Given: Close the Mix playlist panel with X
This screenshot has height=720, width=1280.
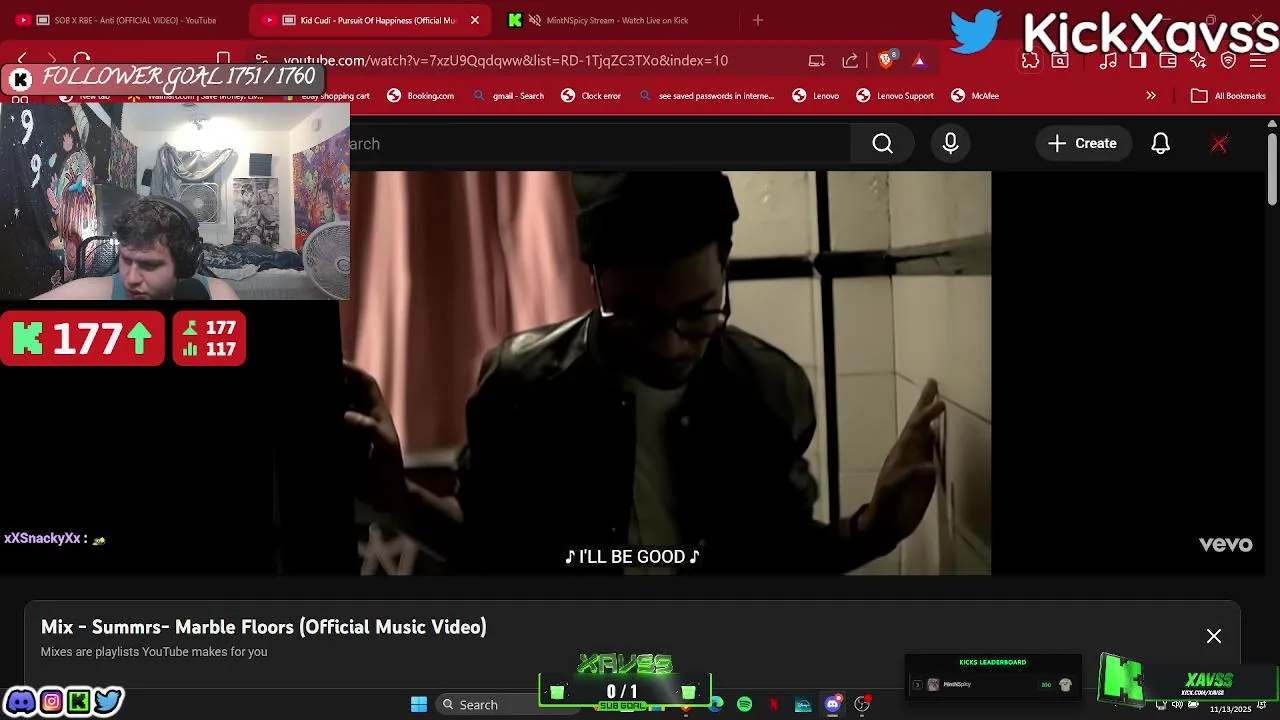Looking at the screenshot, I should tap(1214, 636).
